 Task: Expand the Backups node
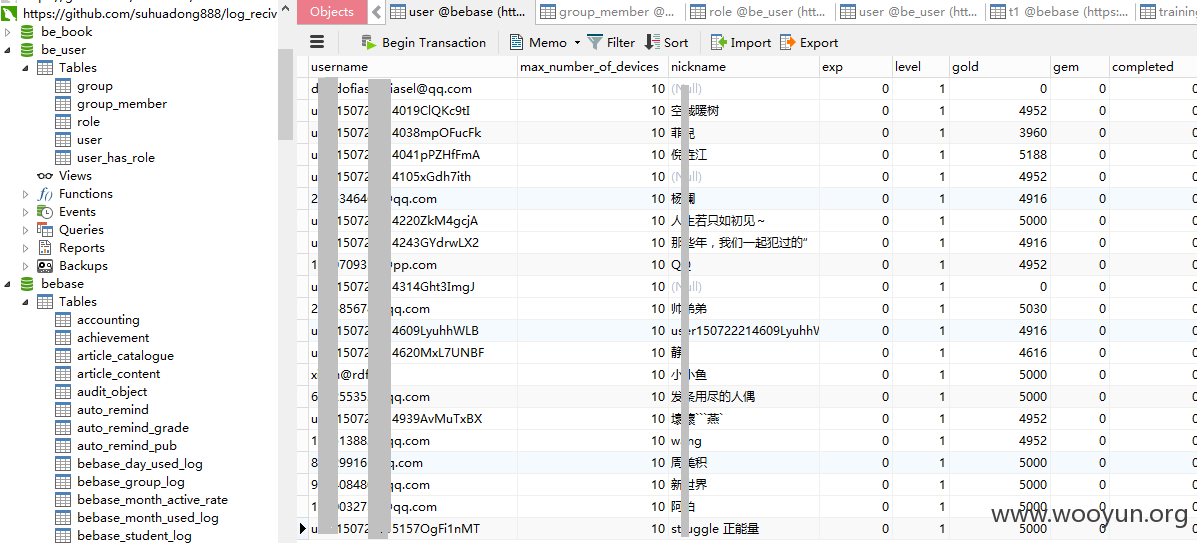26,266
